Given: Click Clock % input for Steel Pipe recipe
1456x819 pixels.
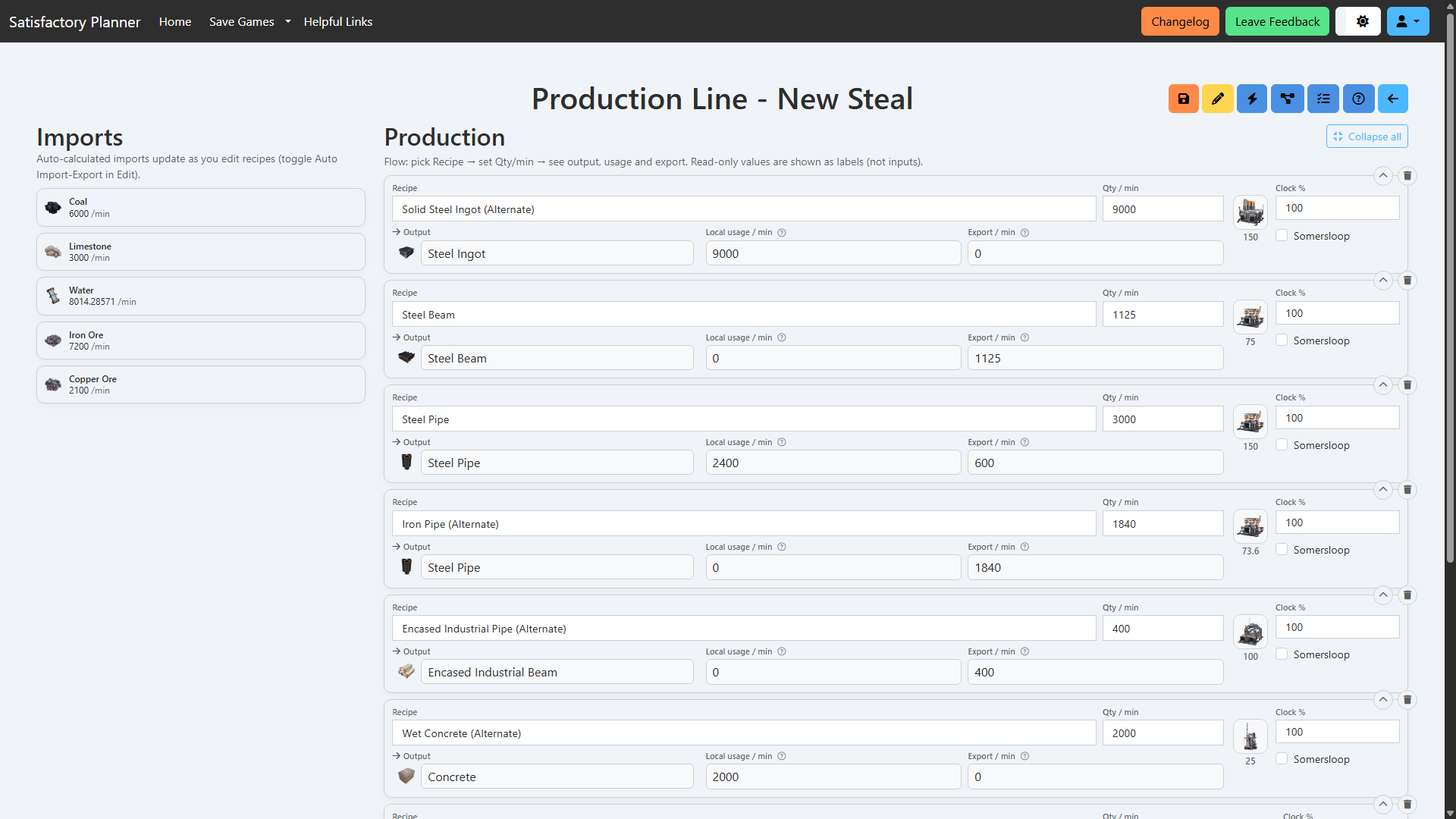Looking at the screenshot, I should pos(1336,417).
